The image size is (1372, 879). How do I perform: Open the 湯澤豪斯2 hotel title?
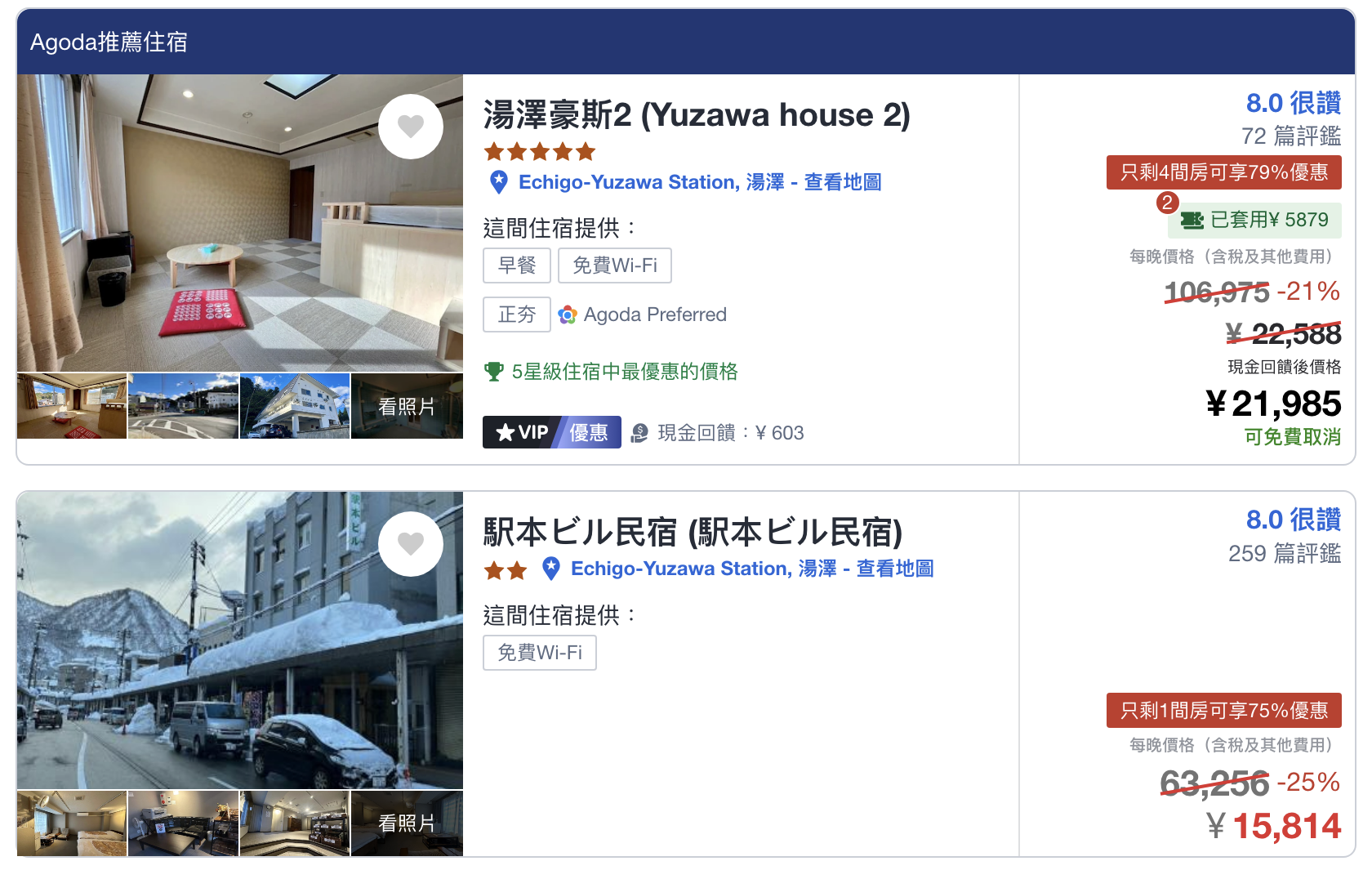tap(697, 115)
